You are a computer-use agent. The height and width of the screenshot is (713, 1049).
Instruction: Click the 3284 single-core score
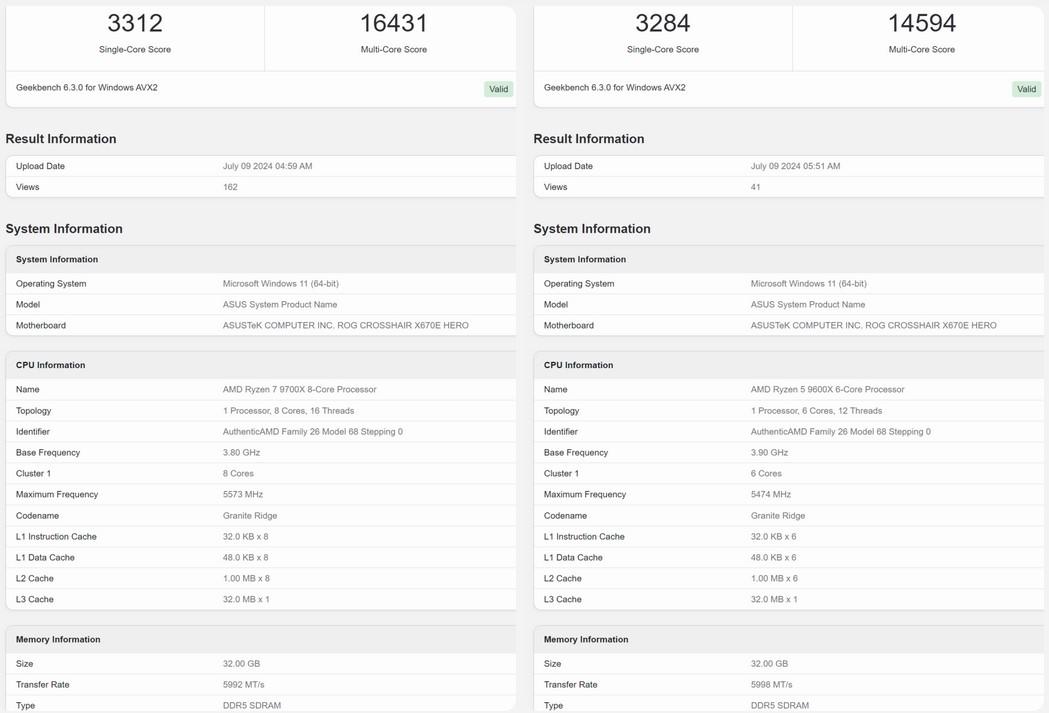click(x=663, y=23)
